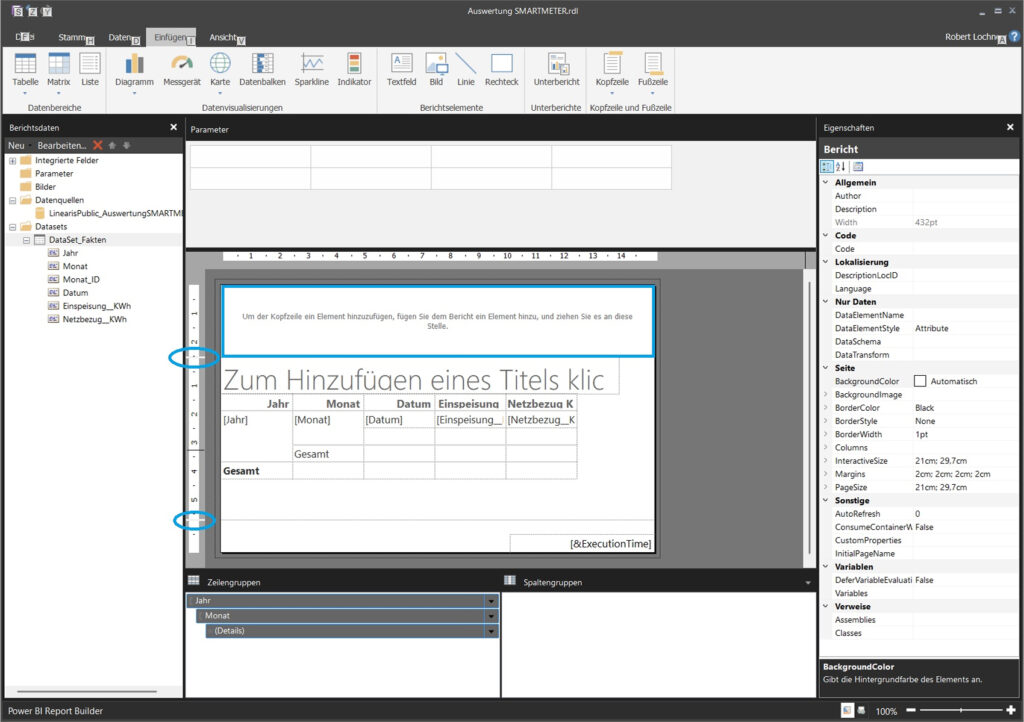The width and height of the screenshot is (1024, 722).
Task: Open the Daten ribbon tab
Action: pos(120,37)
